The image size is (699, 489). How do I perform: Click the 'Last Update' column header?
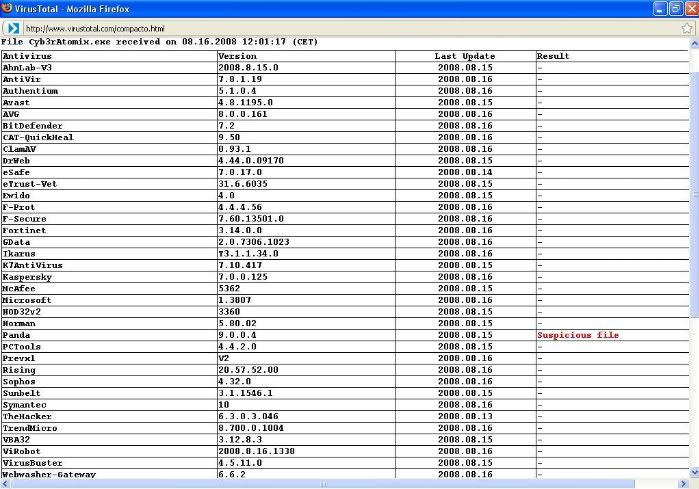point(465,56)
